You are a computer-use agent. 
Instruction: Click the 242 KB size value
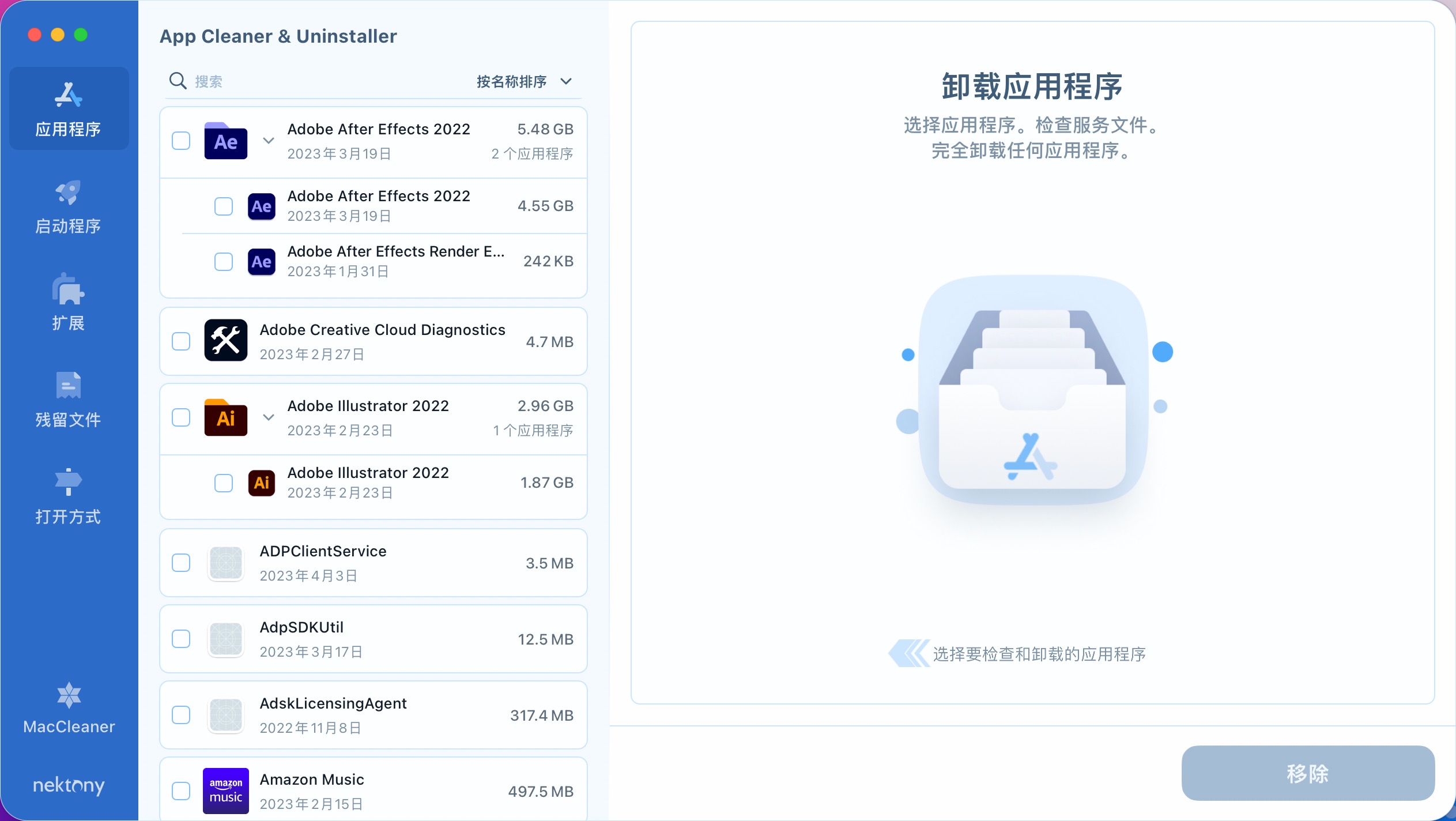click(x=548, y=261)
